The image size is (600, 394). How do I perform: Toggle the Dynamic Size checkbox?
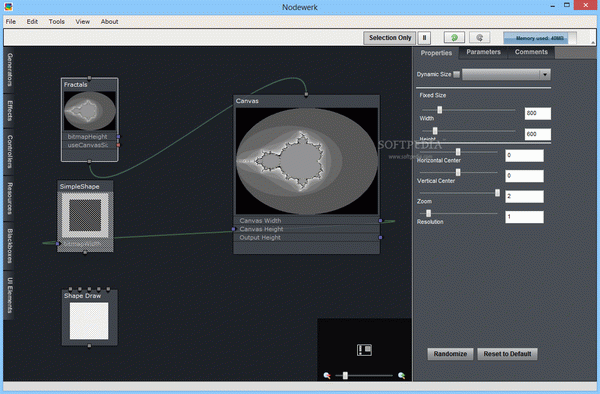pos(457,74)
